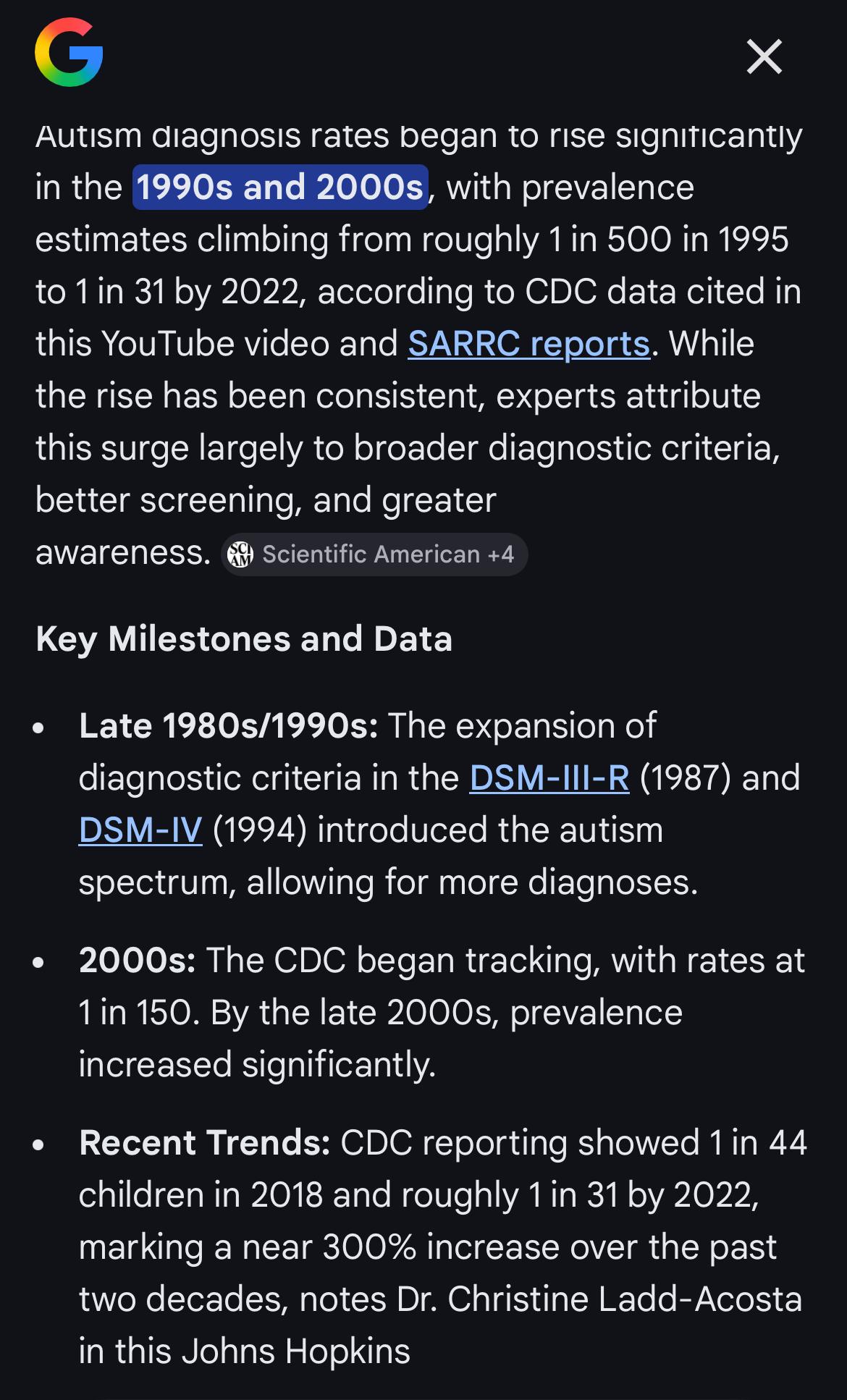
Task: Close the AI overview panel
Action: click(x=764, y=56)
